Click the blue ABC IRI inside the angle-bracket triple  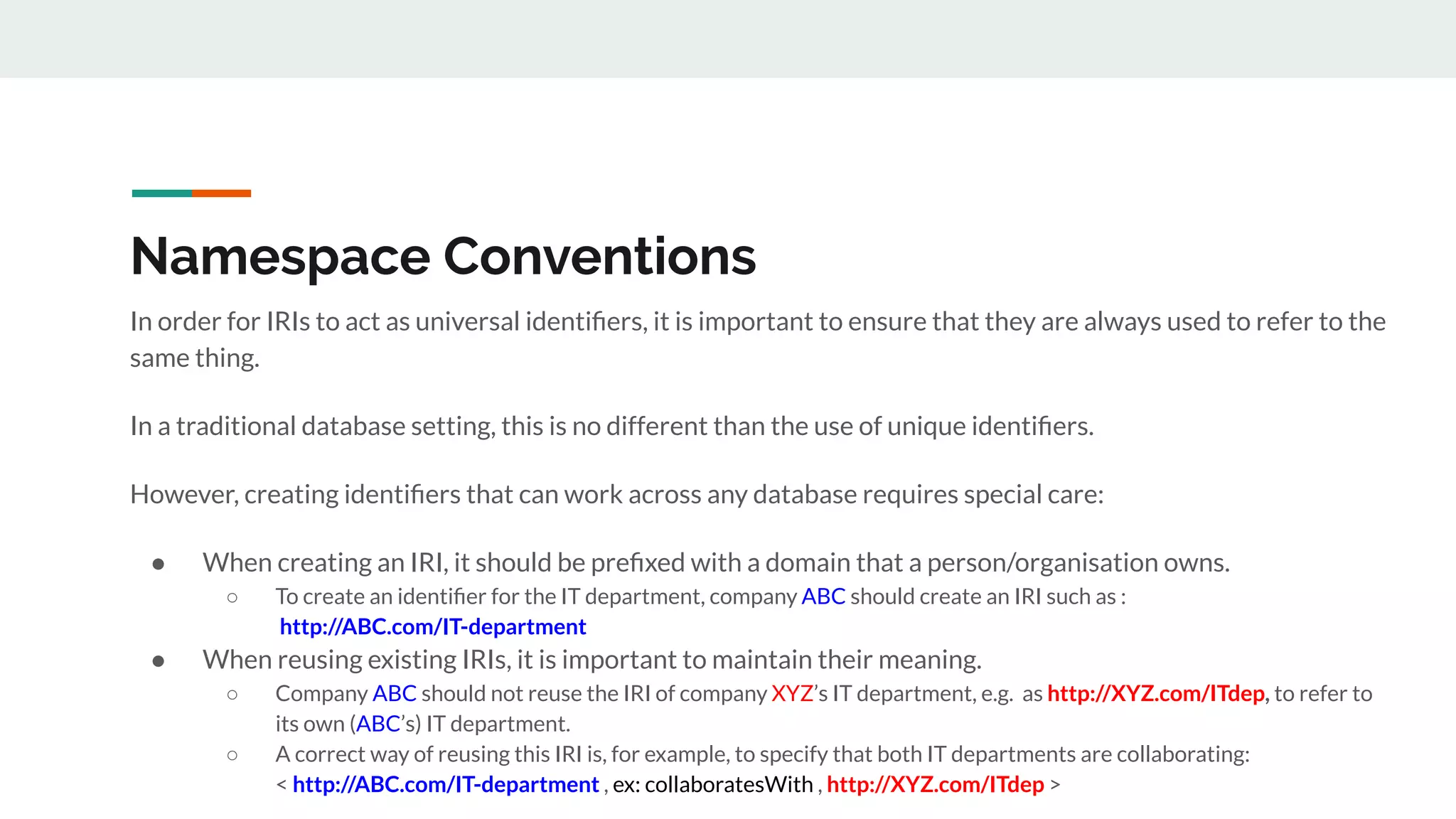(x=446, y=784)
